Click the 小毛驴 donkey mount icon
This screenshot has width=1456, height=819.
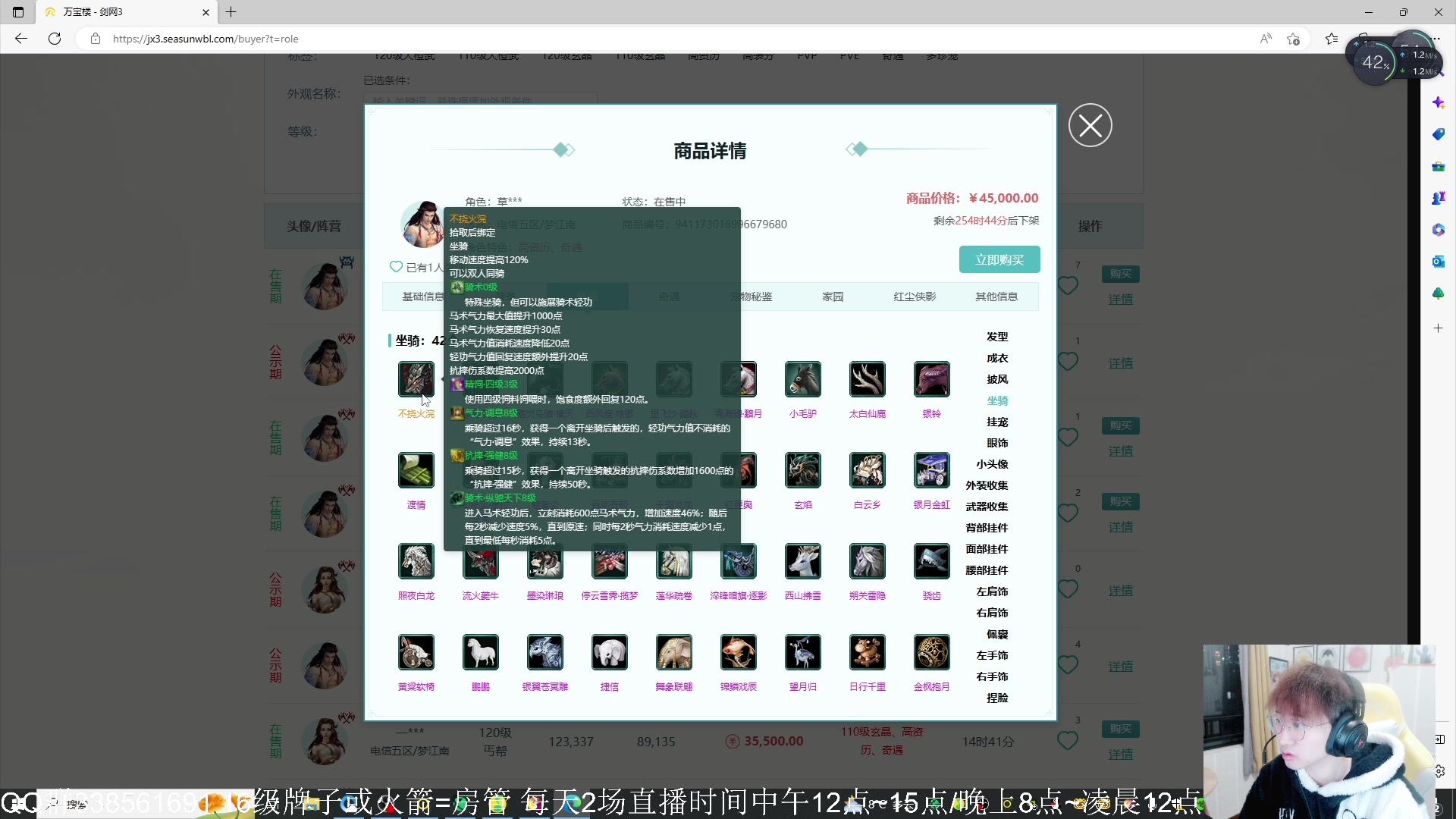tap(803, 379)
